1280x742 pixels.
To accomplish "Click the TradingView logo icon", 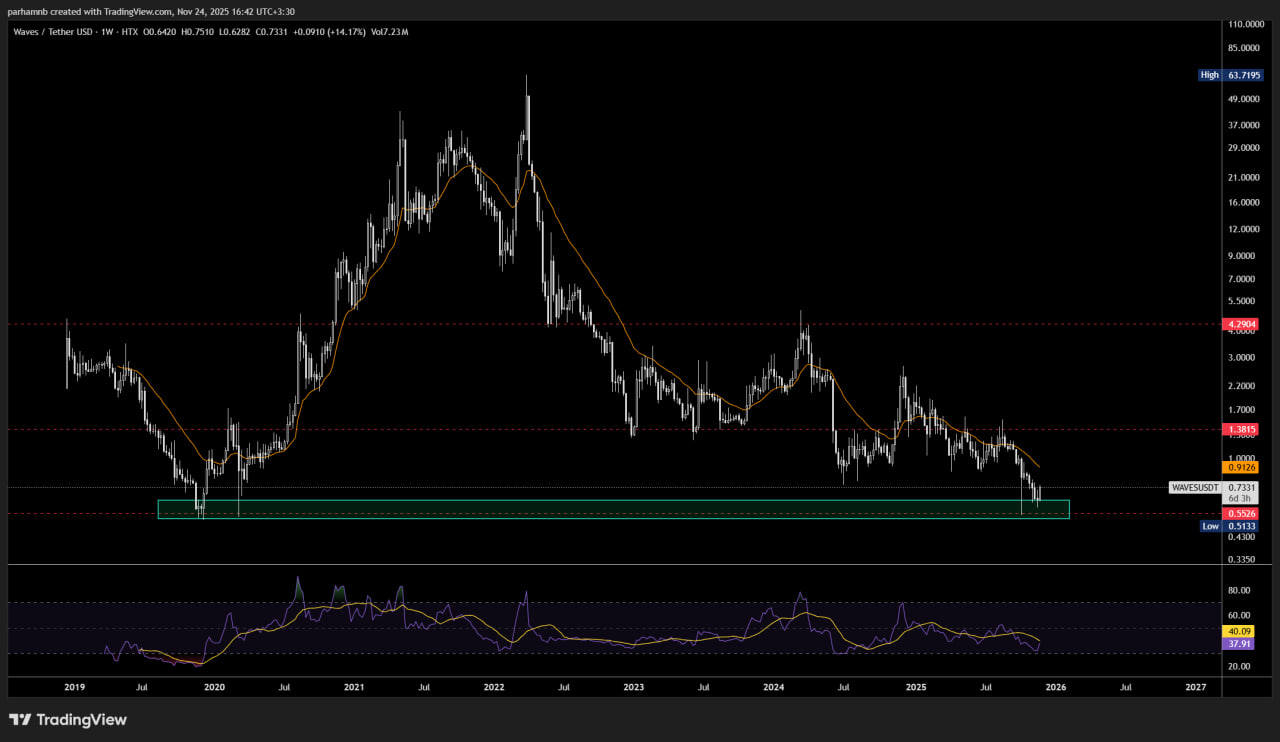I will 19,720.
